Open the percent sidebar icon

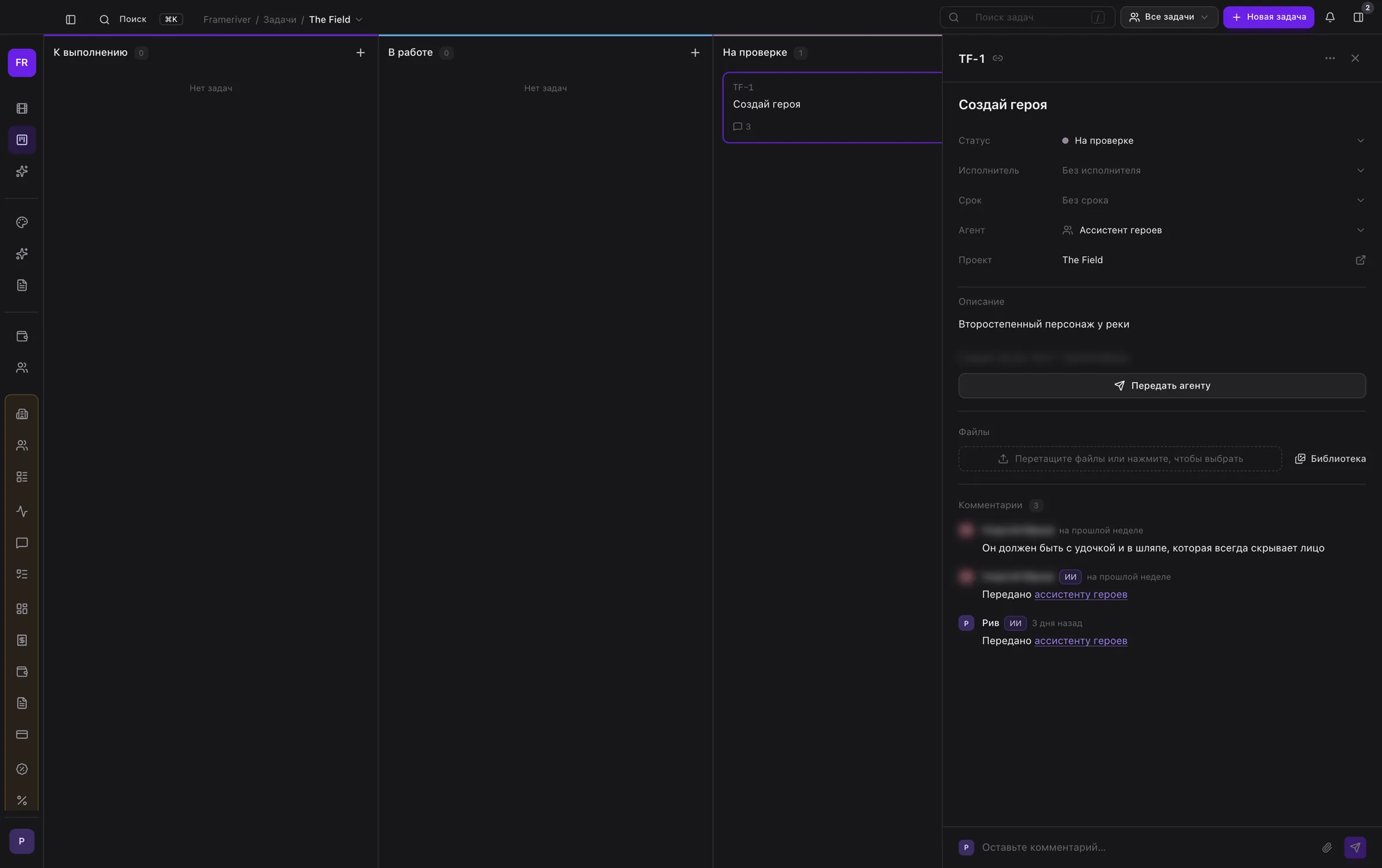[x=22, y=800]
